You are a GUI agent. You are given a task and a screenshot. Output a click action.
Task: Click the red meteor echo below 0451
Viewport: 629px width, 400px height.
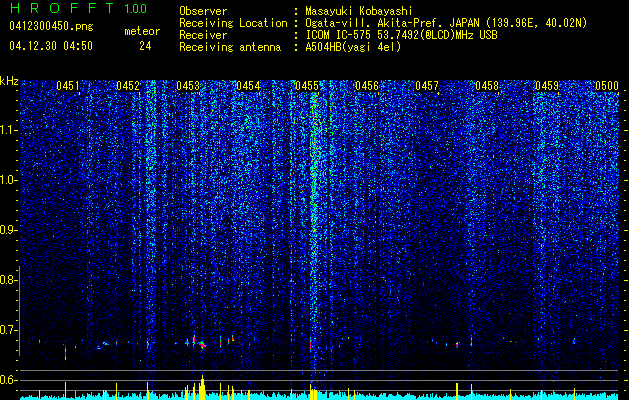tap(65, 353)
